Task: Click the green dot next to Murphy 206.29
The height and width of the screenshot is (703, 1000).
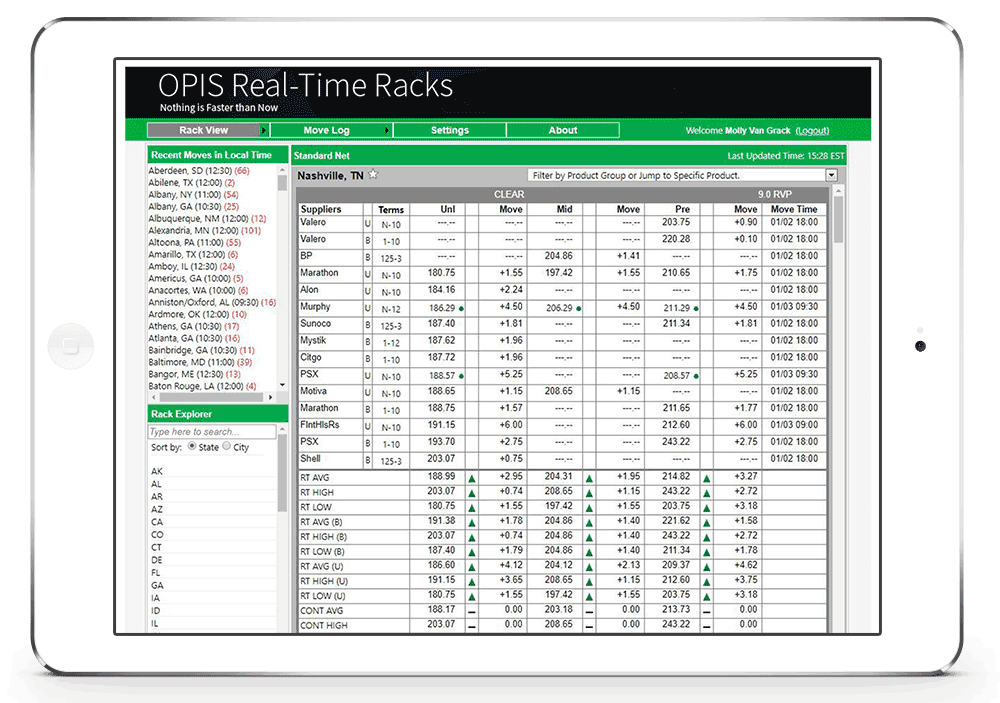Action: tap(578, 308)
